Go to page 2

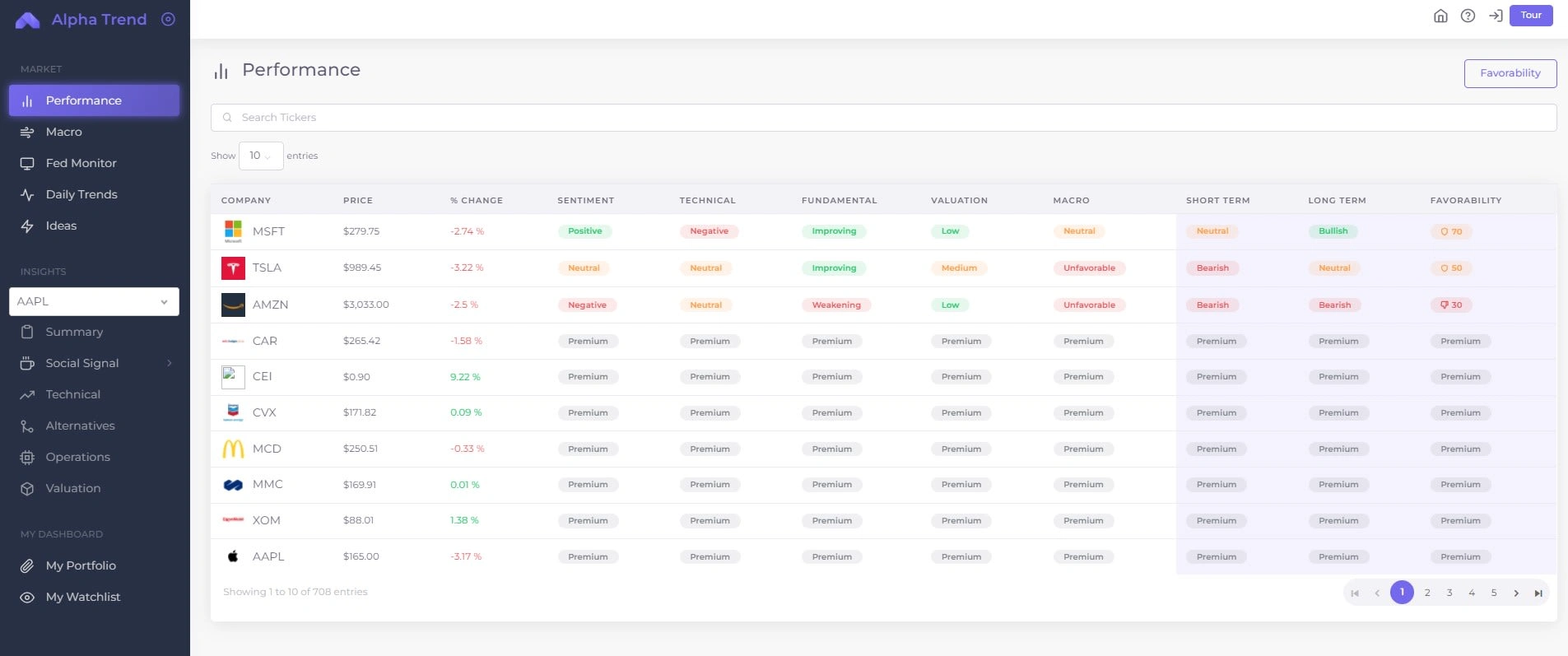(1427, 593)
